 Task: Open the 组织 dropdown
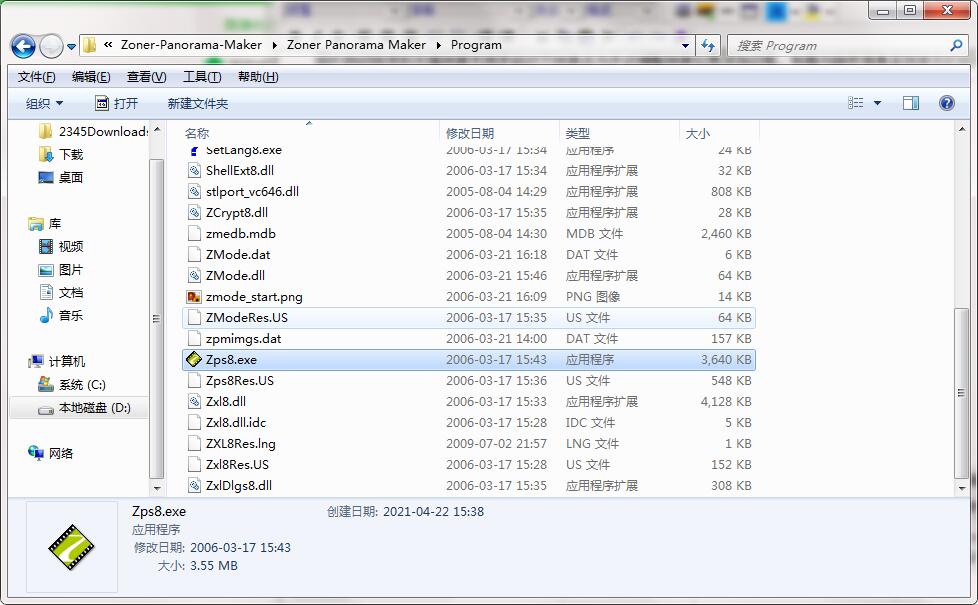coord(44,104)
